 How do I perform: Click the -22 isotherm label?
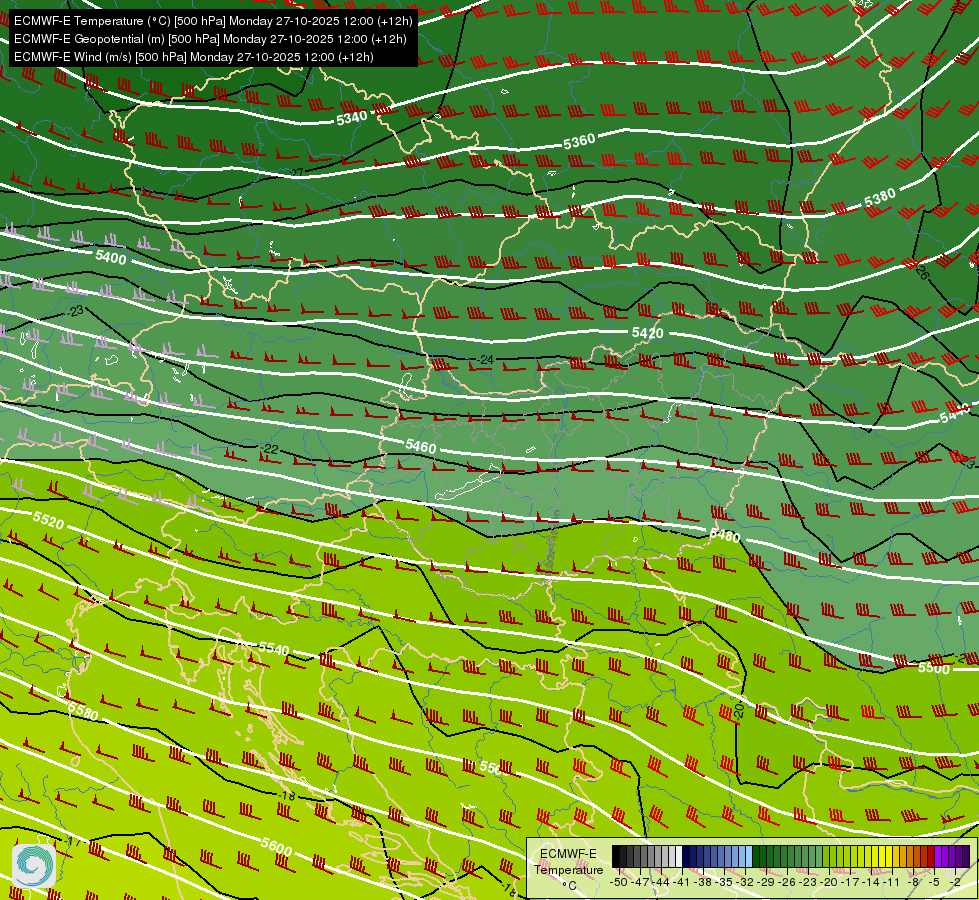point(270,449)
